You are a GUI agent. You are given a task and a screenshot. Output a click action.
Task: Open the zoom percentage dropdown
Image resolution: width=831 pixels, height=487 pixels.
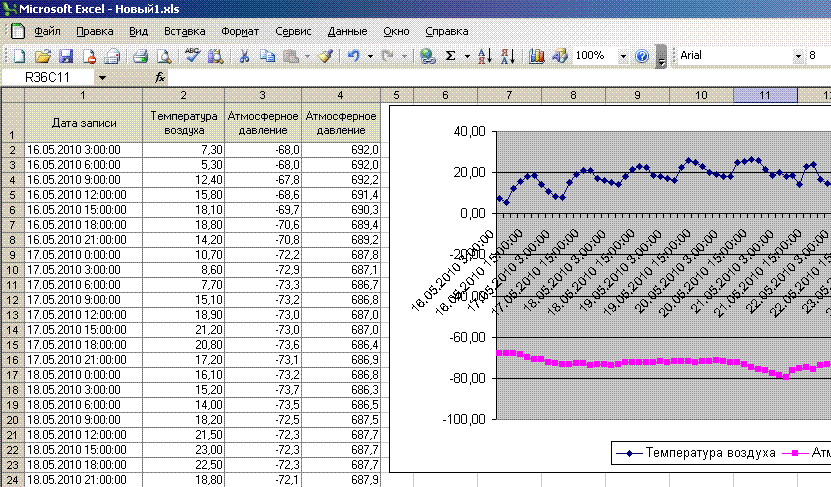pos(624,56)
